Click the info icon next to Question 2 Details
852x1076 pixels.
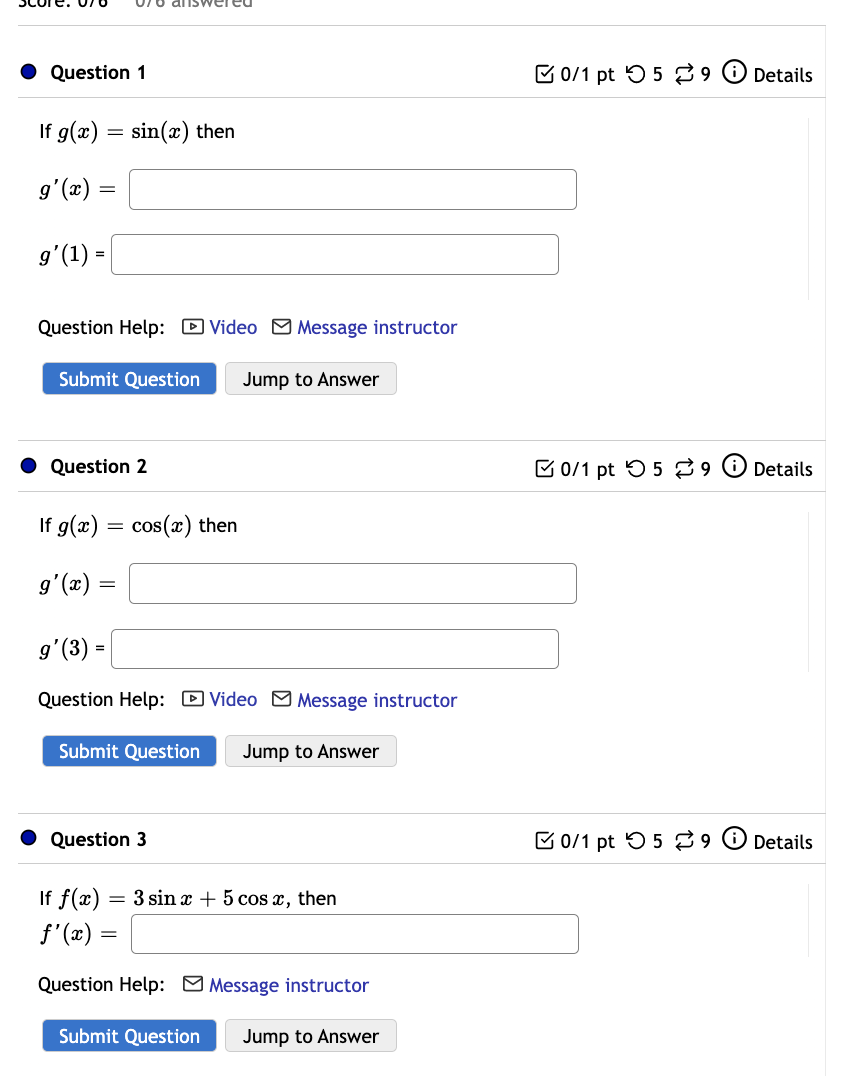click(x=735, y=466)
